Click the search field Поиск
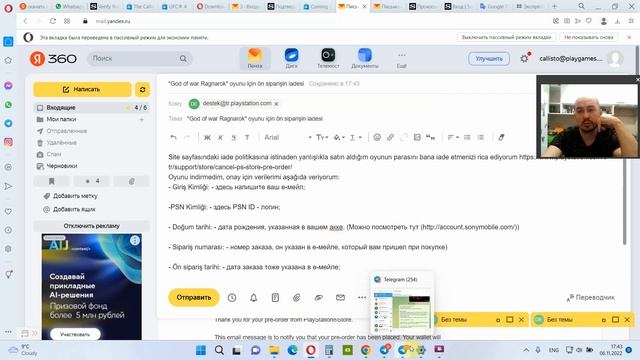Screen dimensions: 640x360 pyautogui.click(x=133, y=59)
